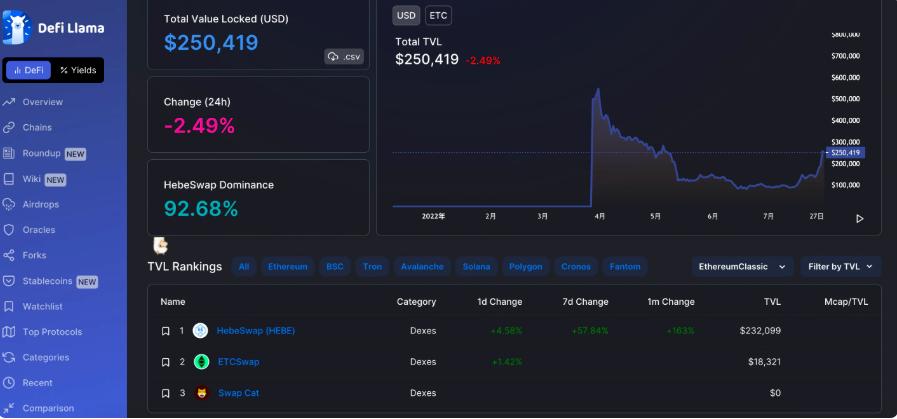Click the Oracles shield icon
This screenshot has width=897, height=419.
coord(9,230)
